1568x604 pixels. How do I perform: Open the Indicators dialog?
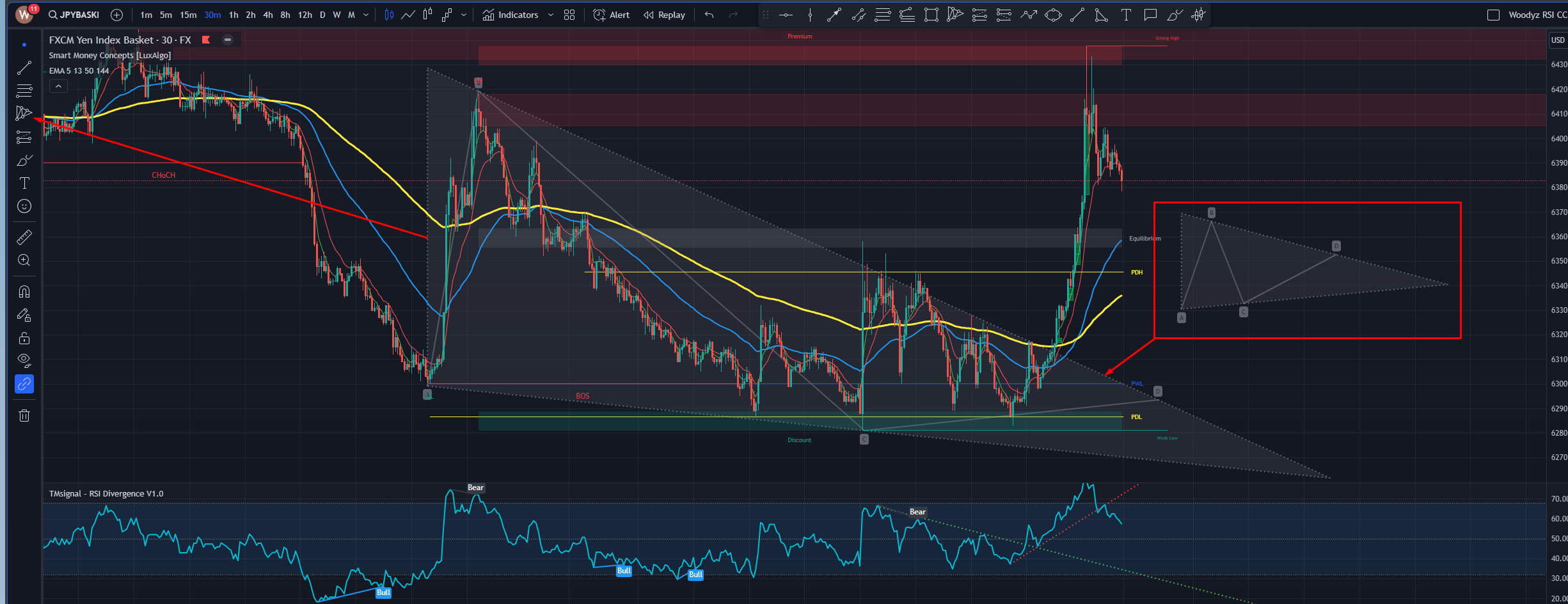click(x=511, y=15)
